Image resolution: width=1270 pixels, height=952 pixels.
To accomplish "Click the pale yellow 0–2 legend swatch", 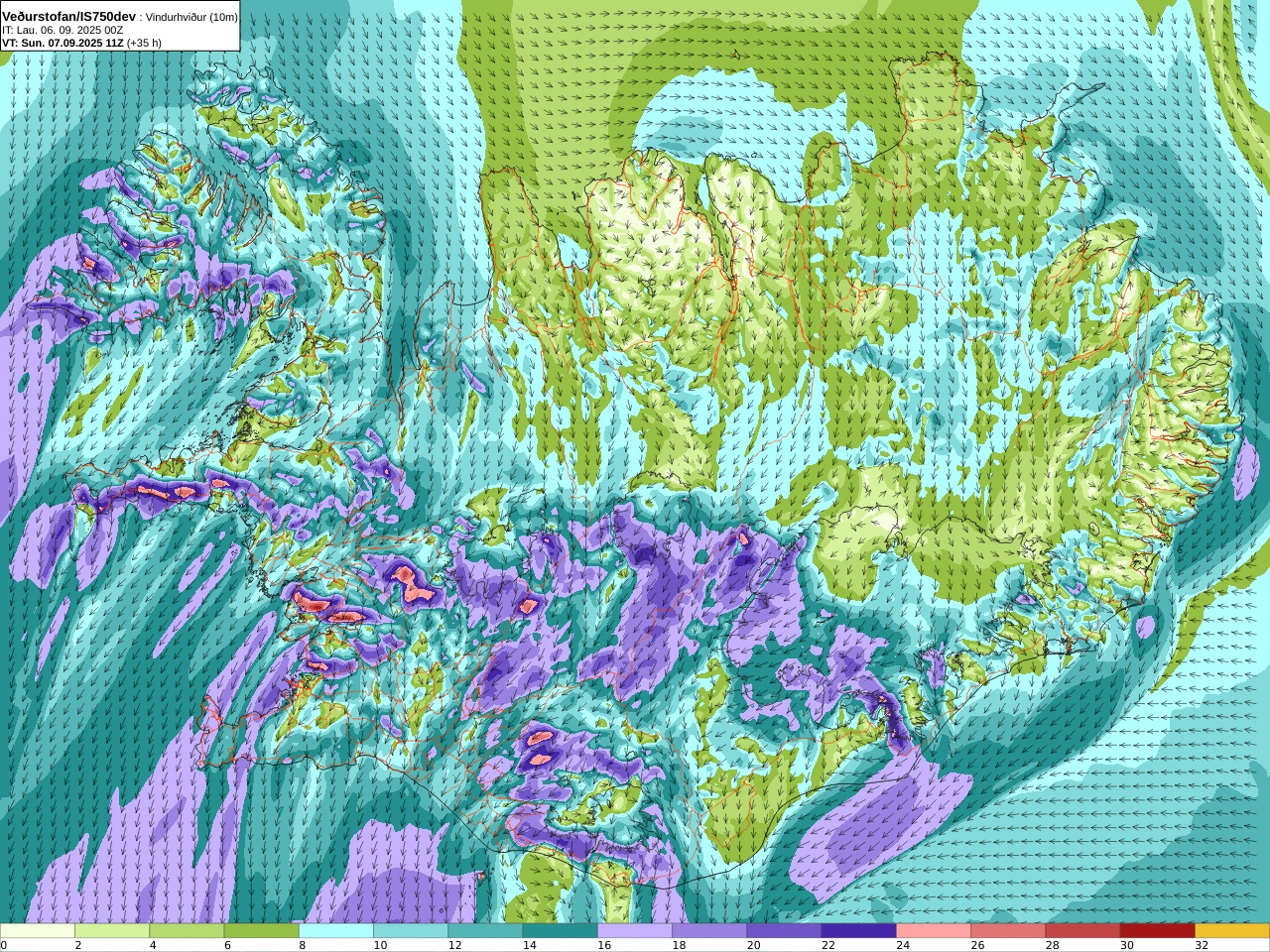I will pyautogui.click(x=38, y=931).
